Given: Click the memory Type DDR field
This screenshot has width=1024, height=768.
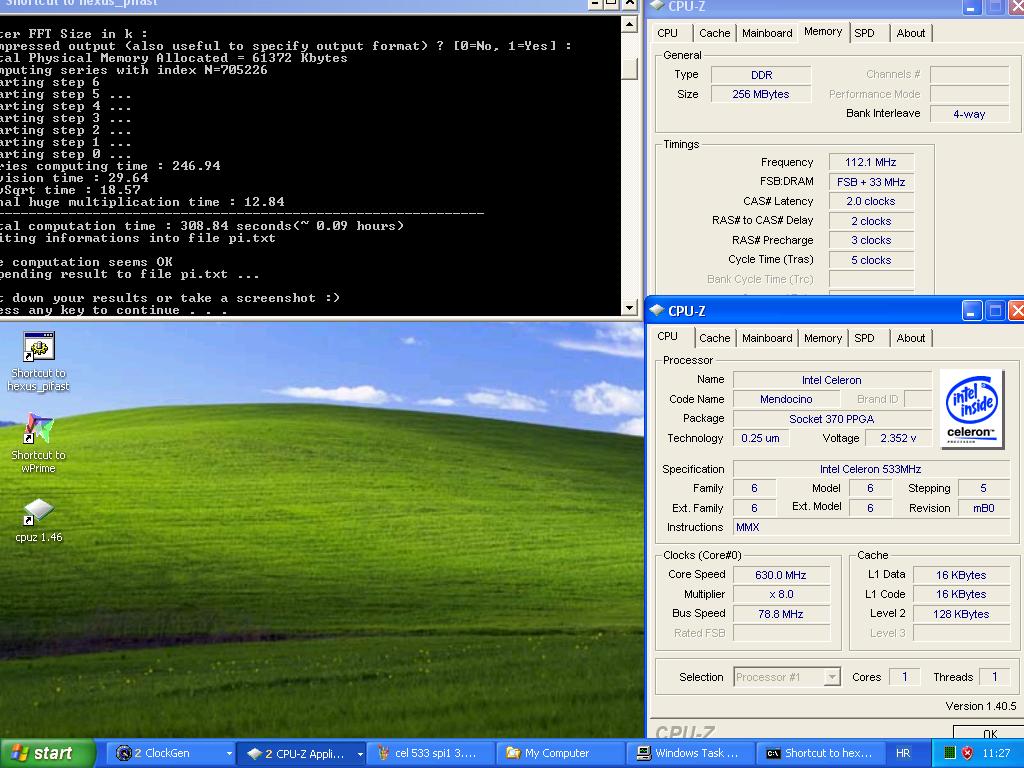Looking at the screenshot, I should click(x=761, y=75).
